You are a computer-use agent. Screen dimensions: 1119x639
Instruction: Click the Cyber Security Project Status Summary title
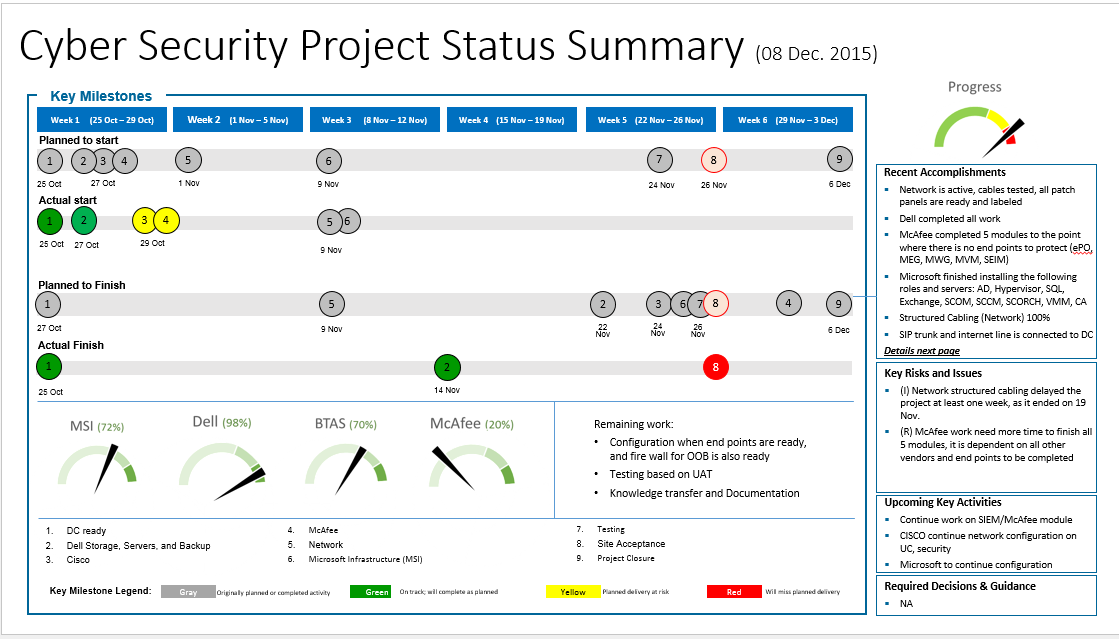pyautogui.click(x=380, y=47)
